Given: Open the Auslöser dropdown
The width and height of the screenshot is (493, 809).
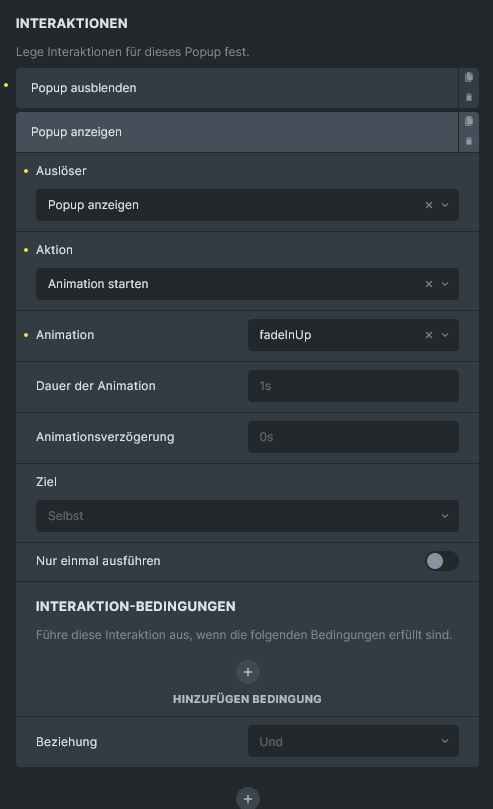Looking at the screenshot, I should pos(247,205).
